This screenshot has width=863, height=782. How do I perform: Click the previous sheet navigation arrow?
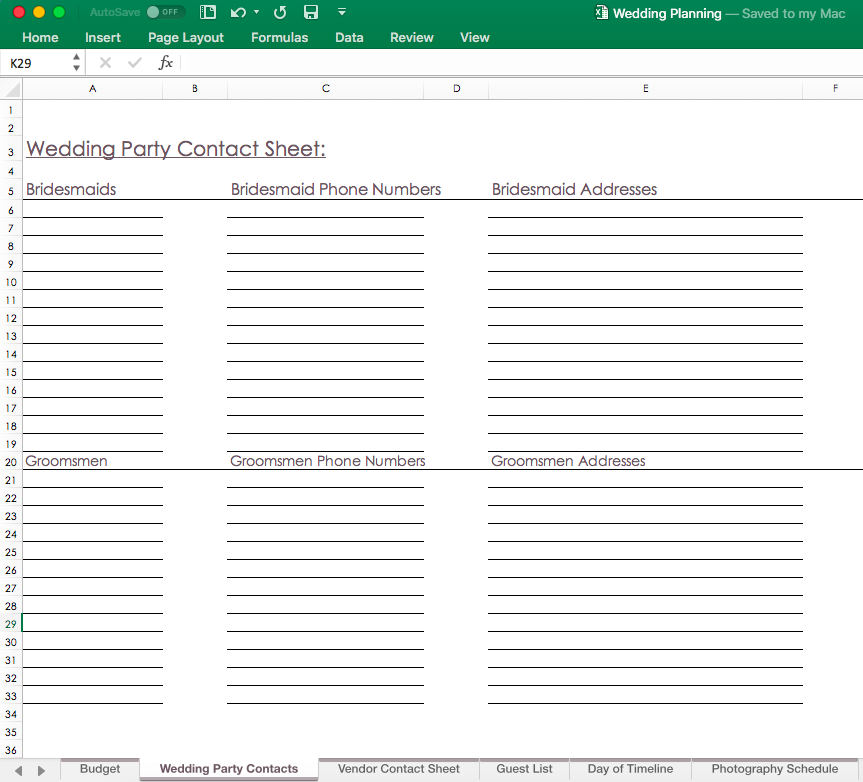click(19, 770)
